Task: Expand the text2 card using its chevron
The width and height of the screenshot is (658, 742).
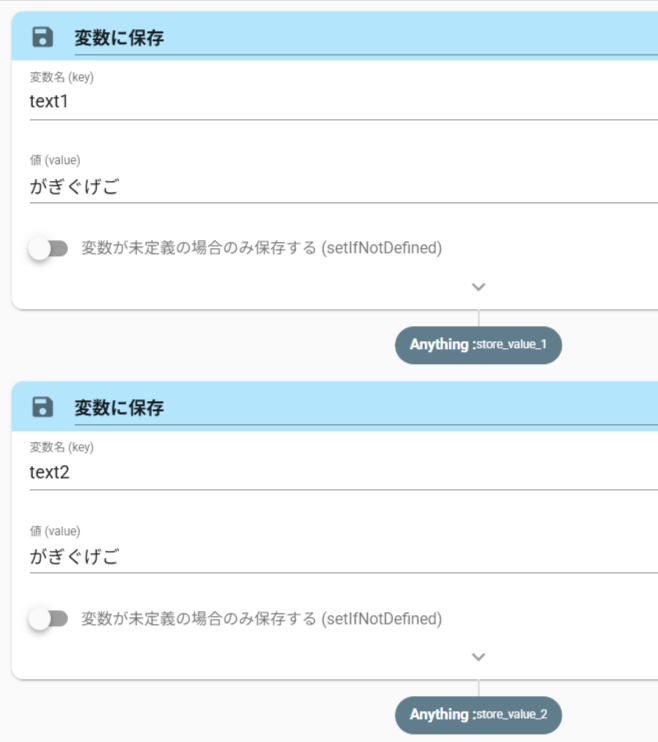Action: coord(478,657)
